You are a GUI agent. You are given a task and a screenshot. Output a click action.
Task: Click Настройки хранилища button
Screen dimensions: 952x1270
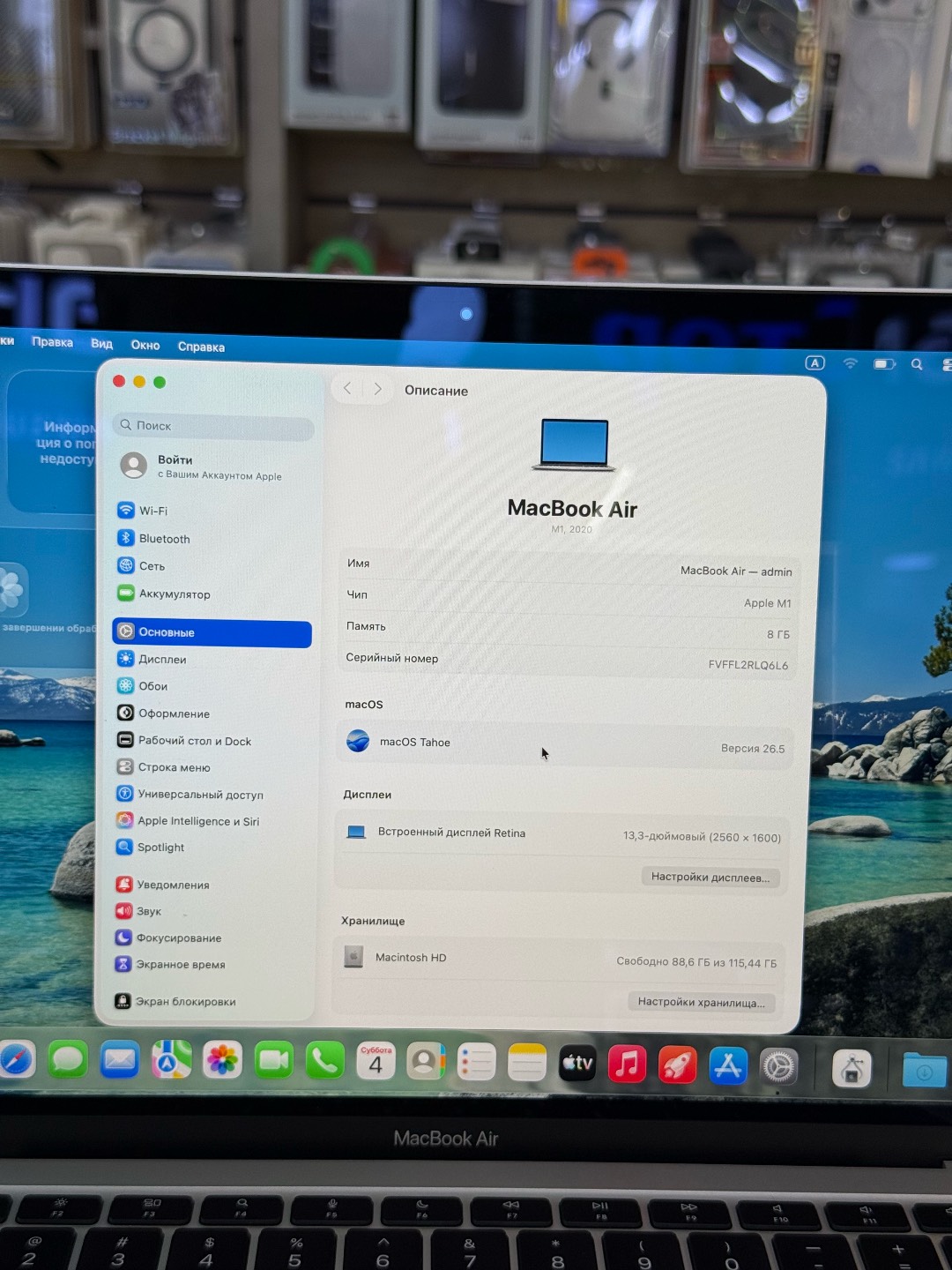click(x=702, y=1002)
